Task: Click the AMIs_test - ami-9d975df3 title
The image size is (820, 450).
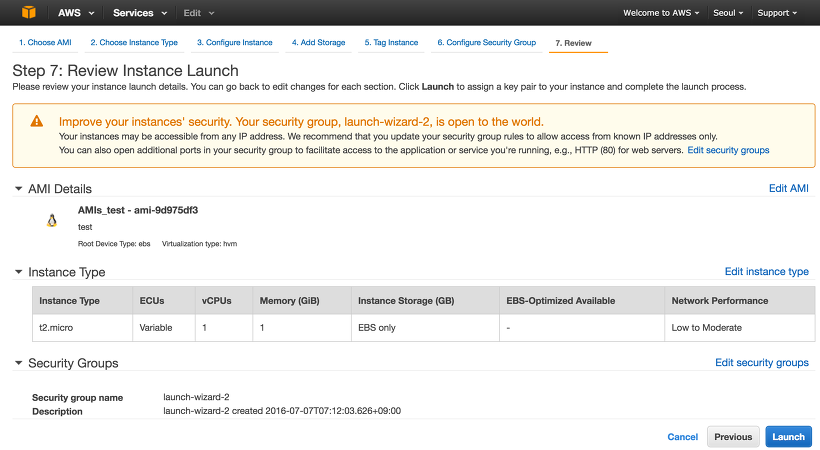Action: [138, 210]
